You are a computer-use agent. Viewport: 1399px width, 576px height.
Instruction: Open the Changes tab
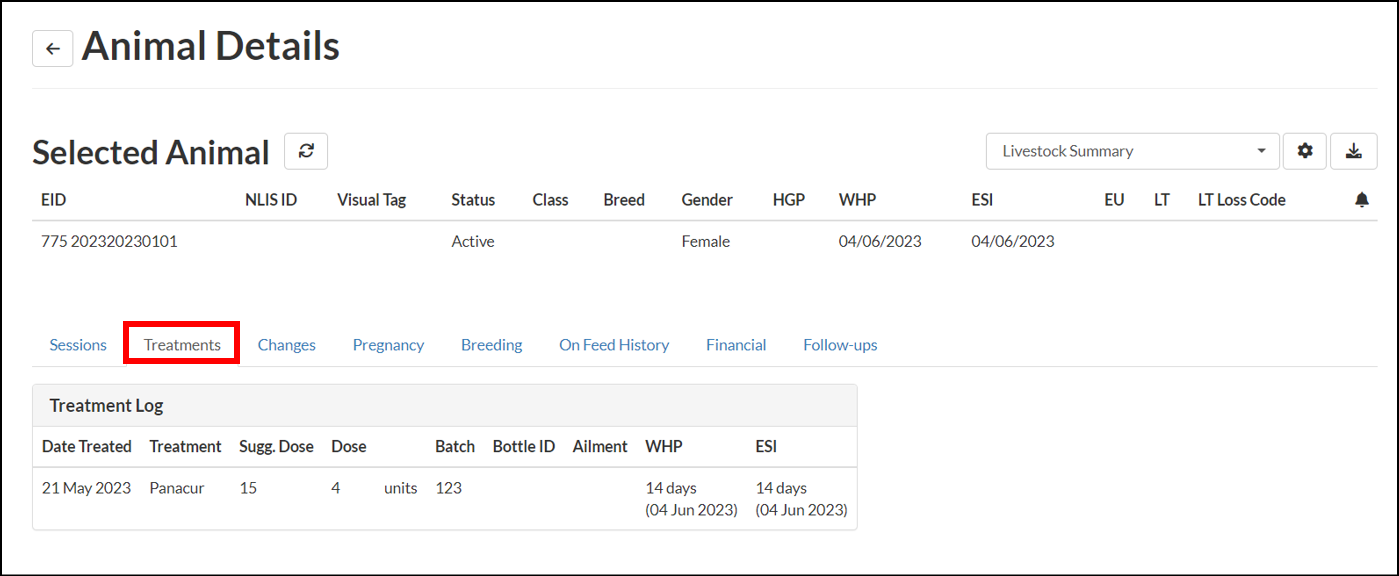click(287, 345)
